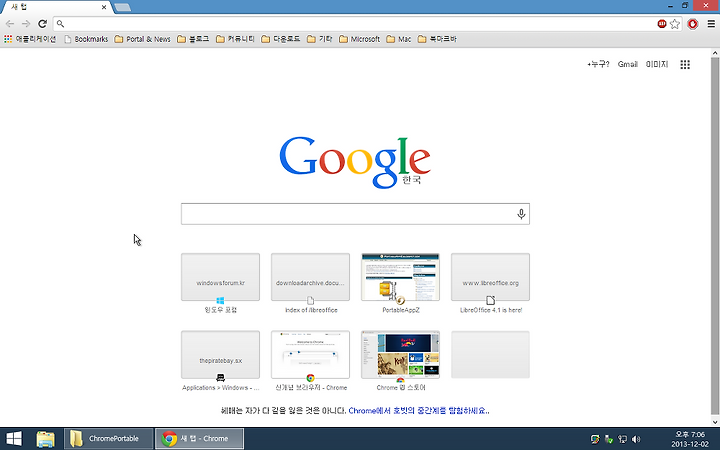Open Chrome's hamburger menu
Image resolution: width=720 pixels, height=450 pixels.
[x=711, y=24]
